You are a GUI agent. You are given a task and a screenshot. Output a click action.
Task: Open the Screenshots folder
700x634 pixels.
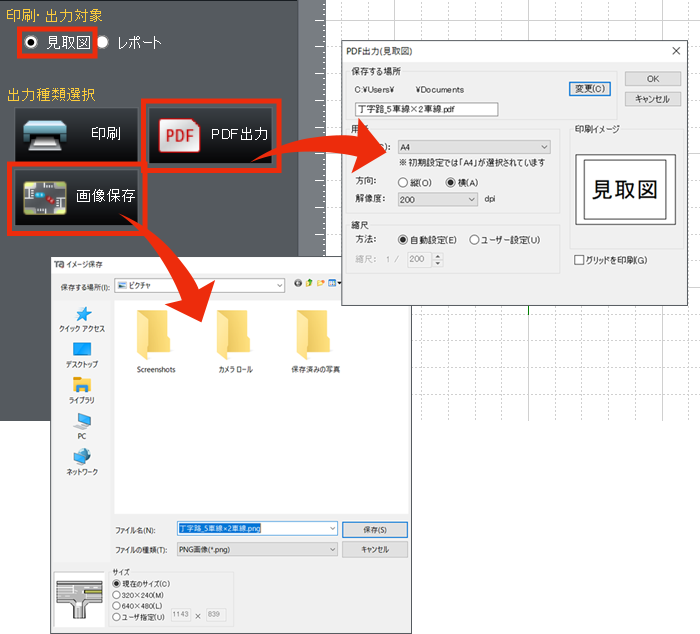156,342
